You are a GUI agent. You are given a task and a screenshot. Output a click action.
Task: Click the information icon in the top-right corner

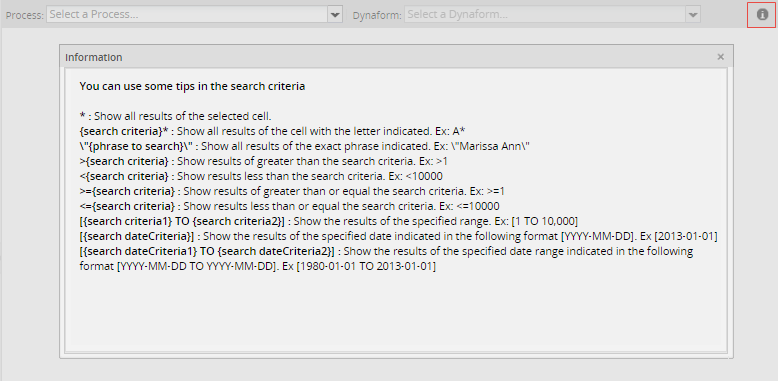762,15
